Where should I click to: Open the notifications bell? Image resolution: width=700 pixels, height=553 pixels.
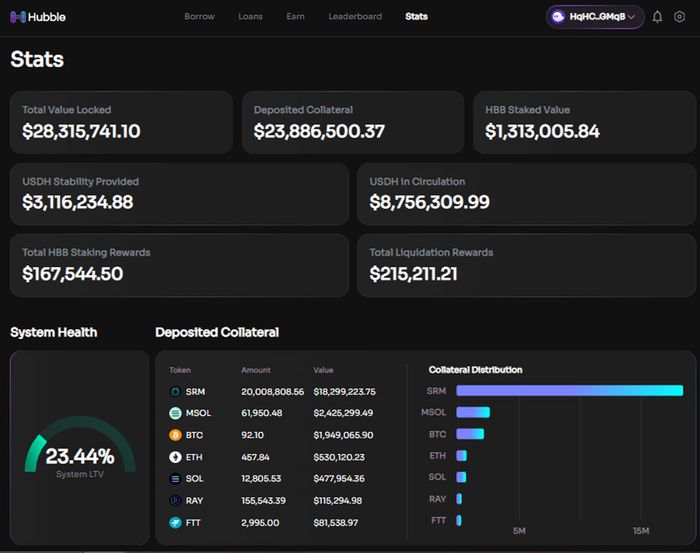click(657, 17)
